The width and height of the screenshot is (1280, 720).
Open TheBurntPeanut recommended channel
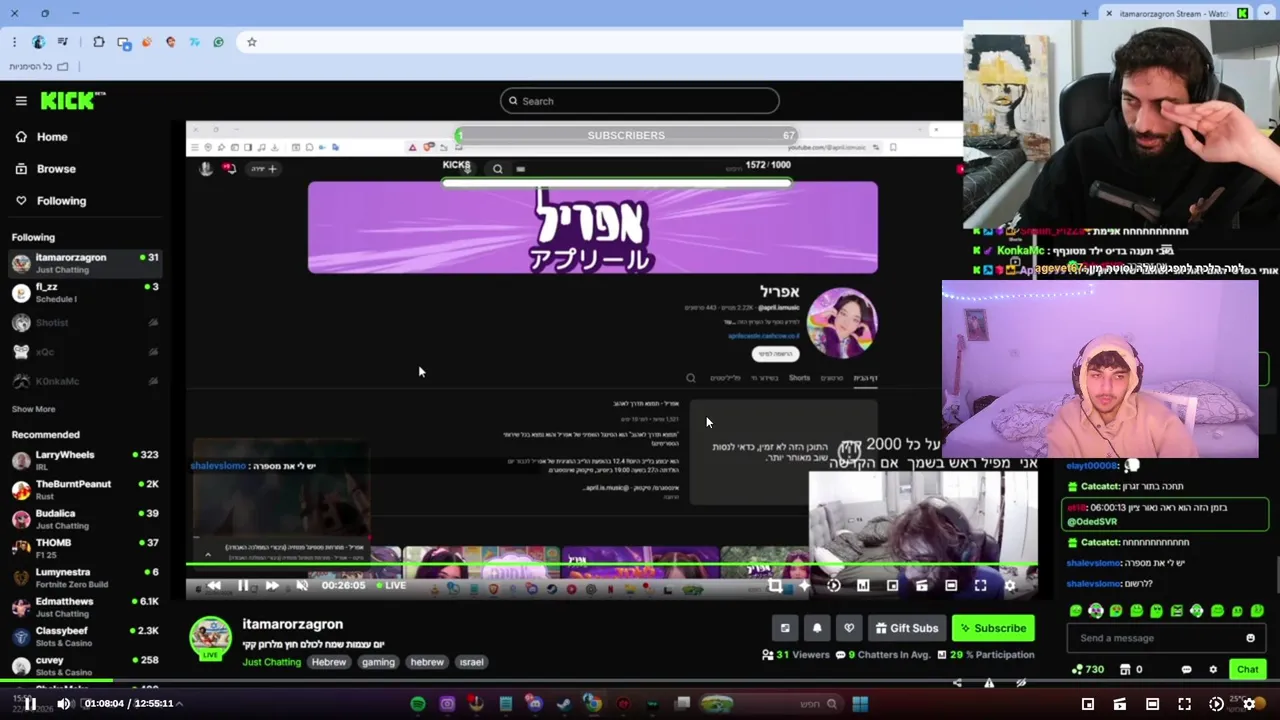click(x=85, y=489)
